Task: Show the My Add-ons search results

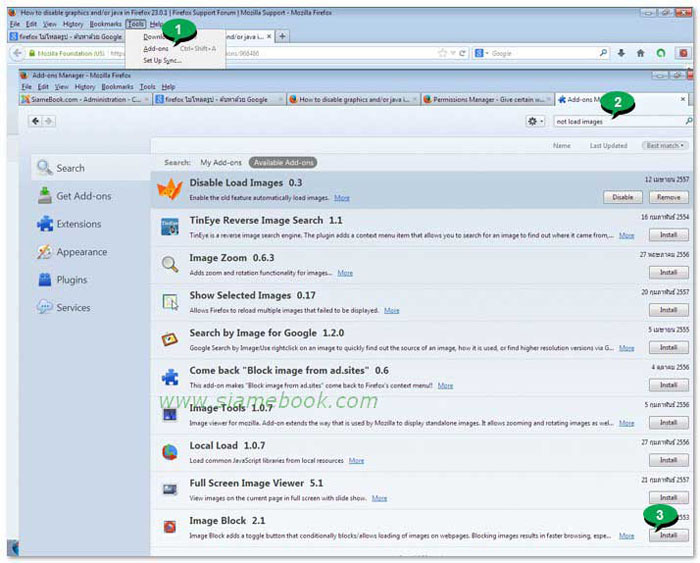Action: pyautogui.click(x=221, y=163)
